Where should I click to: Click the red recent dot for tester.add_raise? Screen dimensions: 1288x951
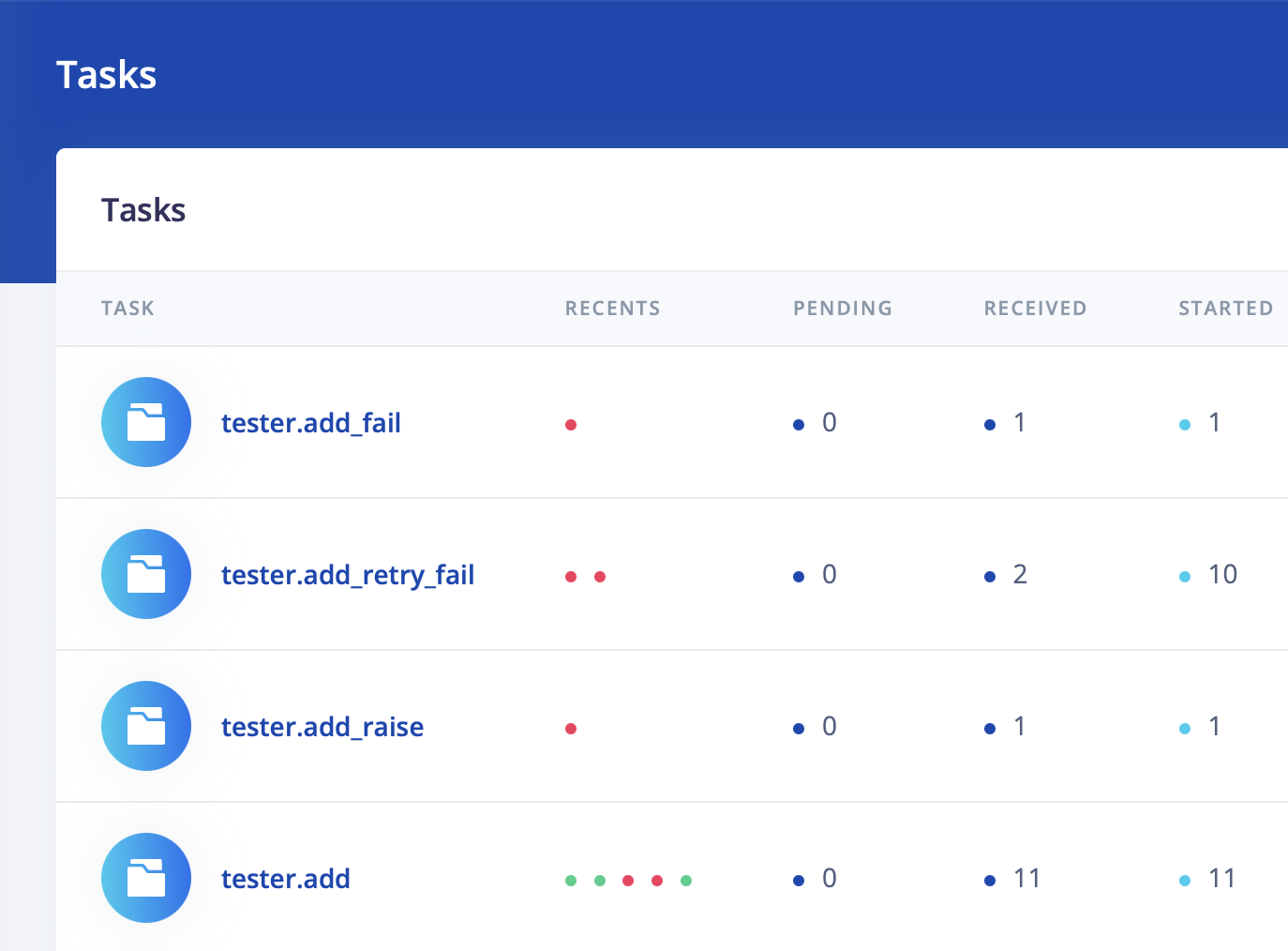pyautogui.click(x=571, y=729)
